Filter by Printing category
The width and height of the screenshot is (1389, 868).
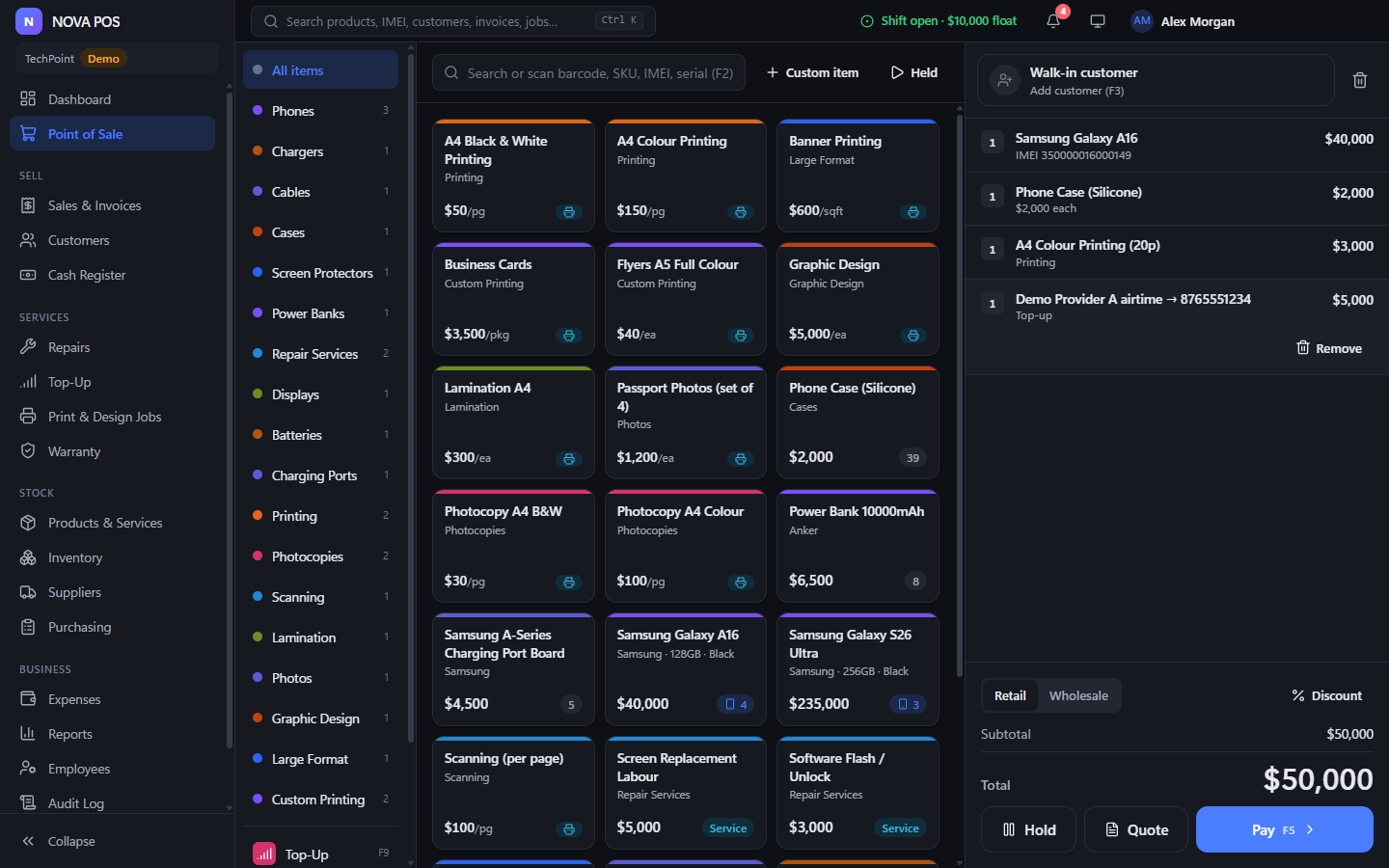click(x=320, y=516)
